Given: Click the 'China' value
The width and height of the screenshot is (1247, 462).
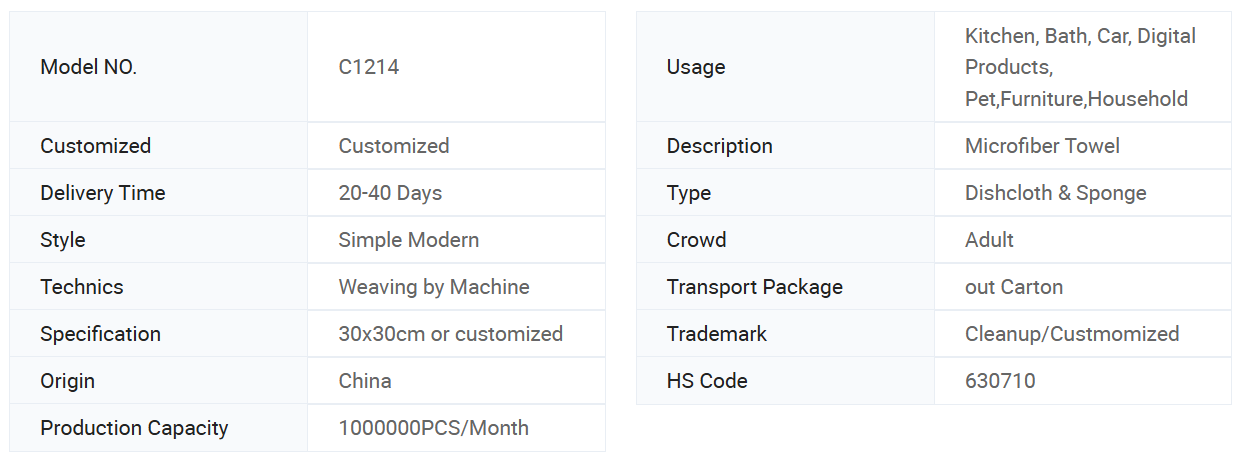Looking at the screenshot, I should [365, 381].
